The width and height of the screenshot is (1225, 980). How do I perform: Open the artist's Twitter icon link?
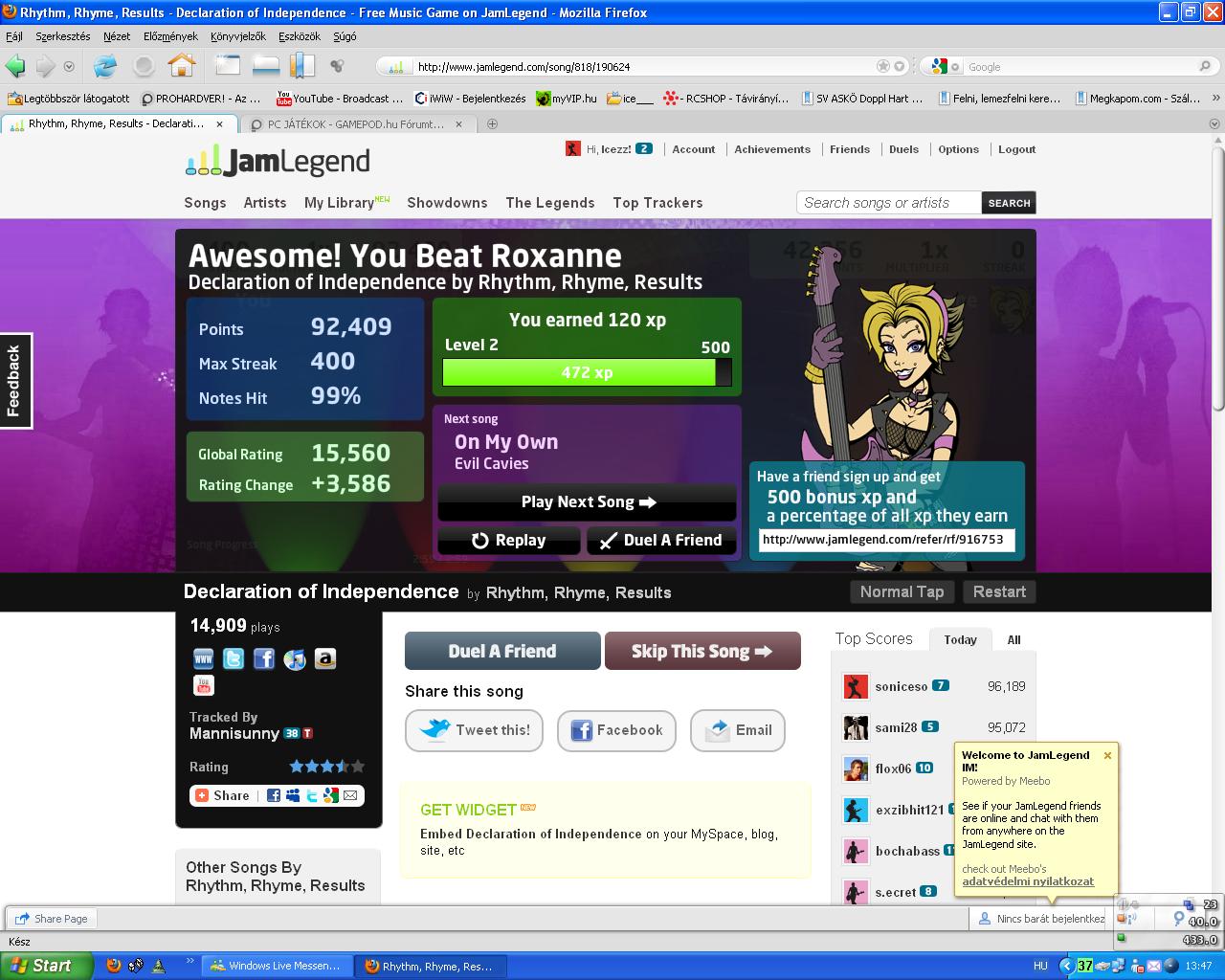234,658
